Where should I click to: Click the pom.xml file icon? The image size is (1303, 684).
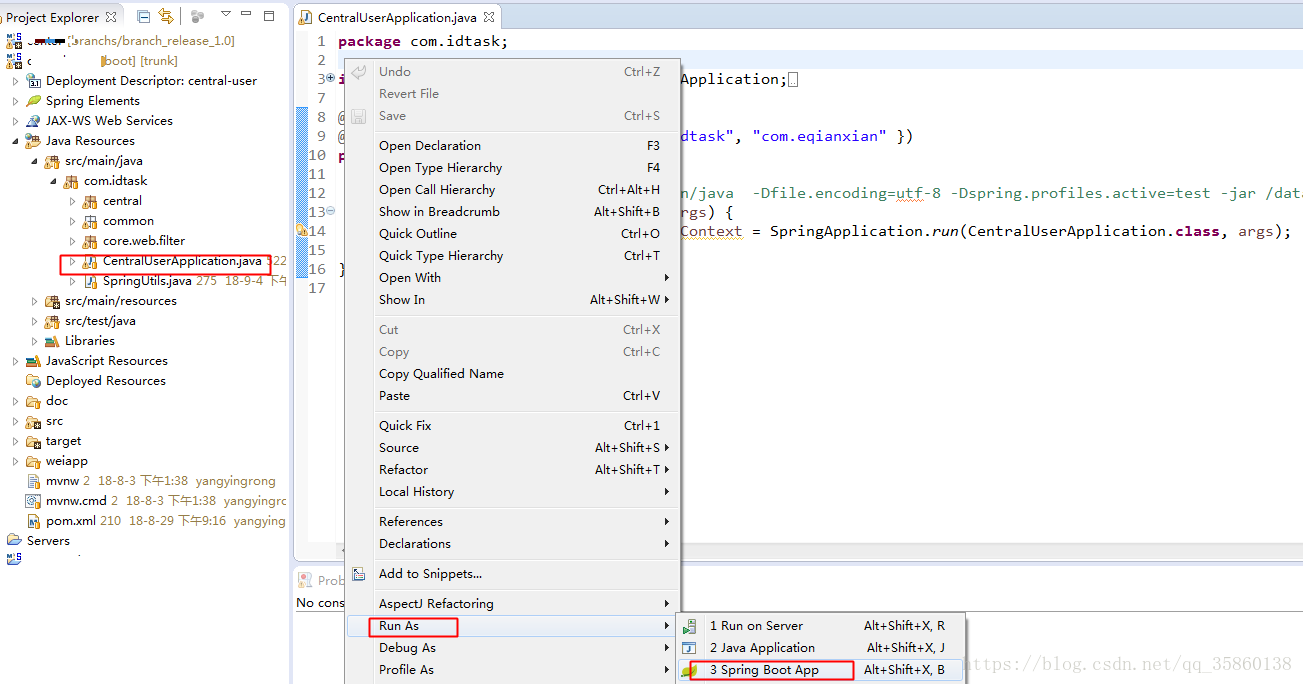coord(34,521)
